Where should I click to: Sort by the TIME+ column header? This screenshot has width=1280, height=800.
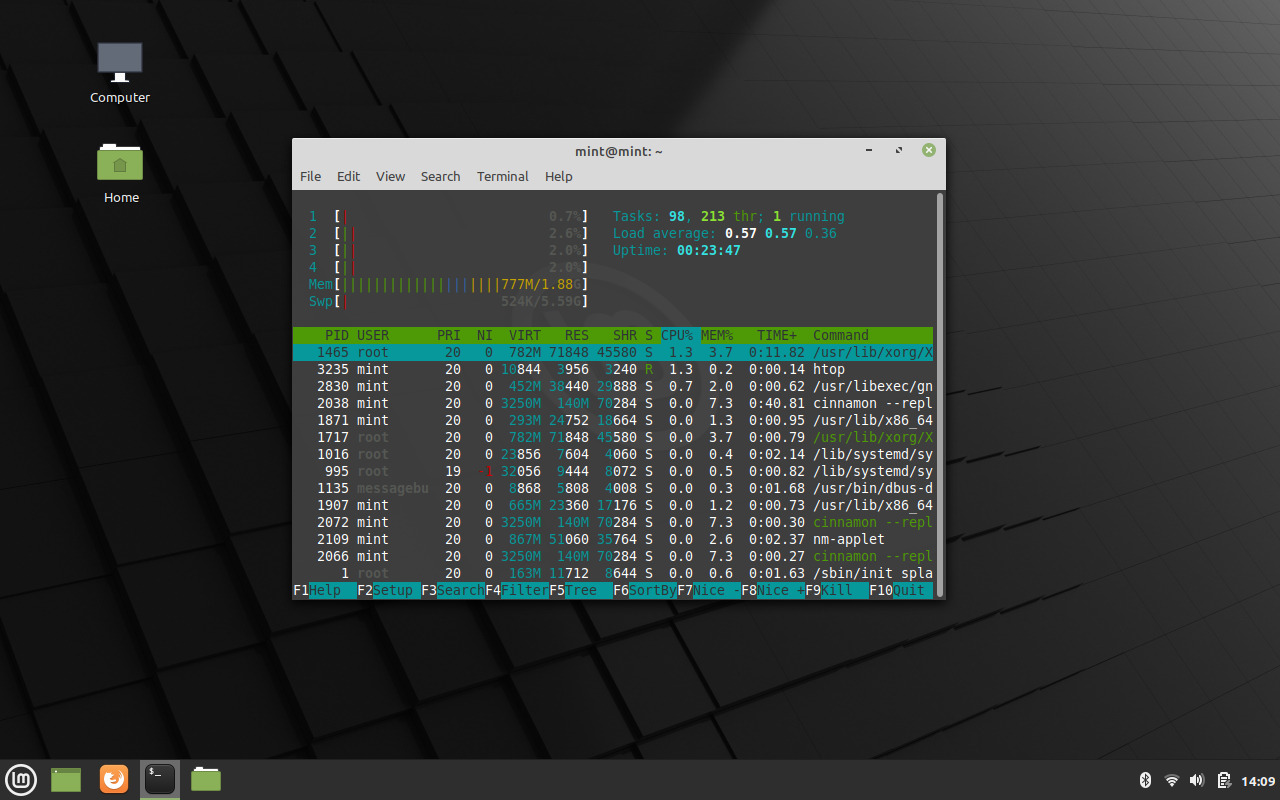coord(777,335)
